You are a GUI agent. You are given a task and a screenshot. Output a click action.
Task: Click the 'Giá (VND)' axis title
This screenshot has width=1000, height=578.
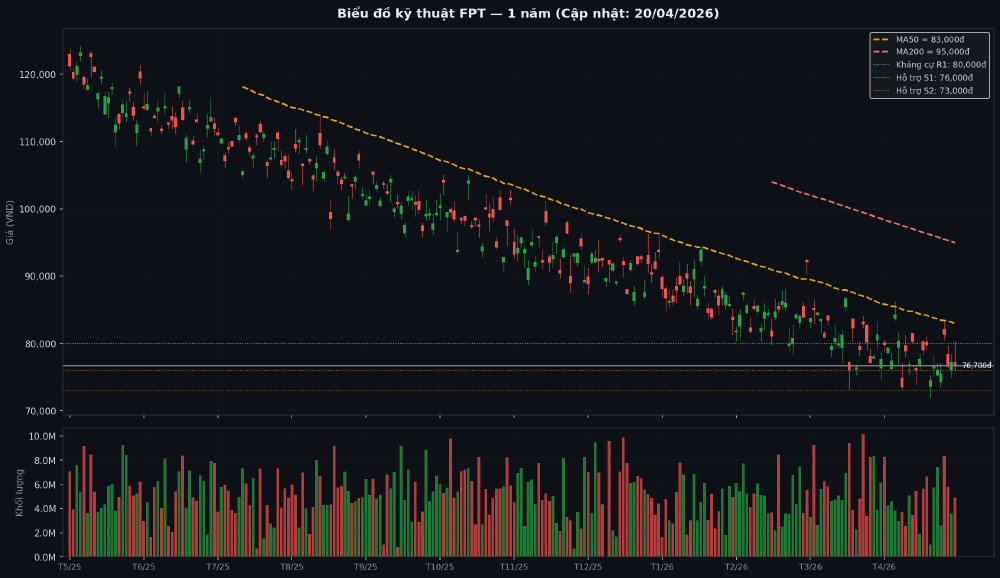10,222
